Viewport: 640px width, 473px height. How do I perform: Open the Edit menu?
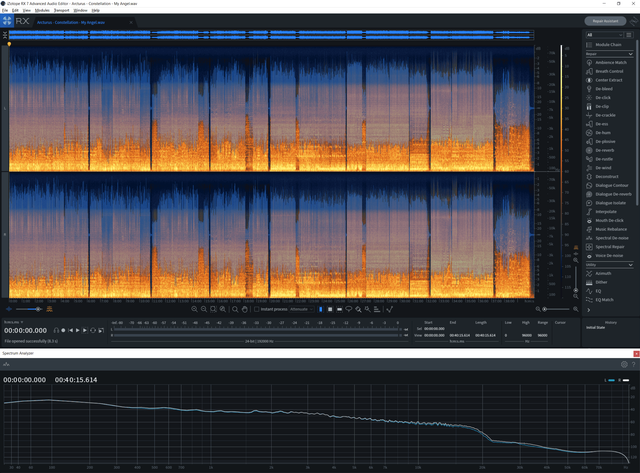15,10
